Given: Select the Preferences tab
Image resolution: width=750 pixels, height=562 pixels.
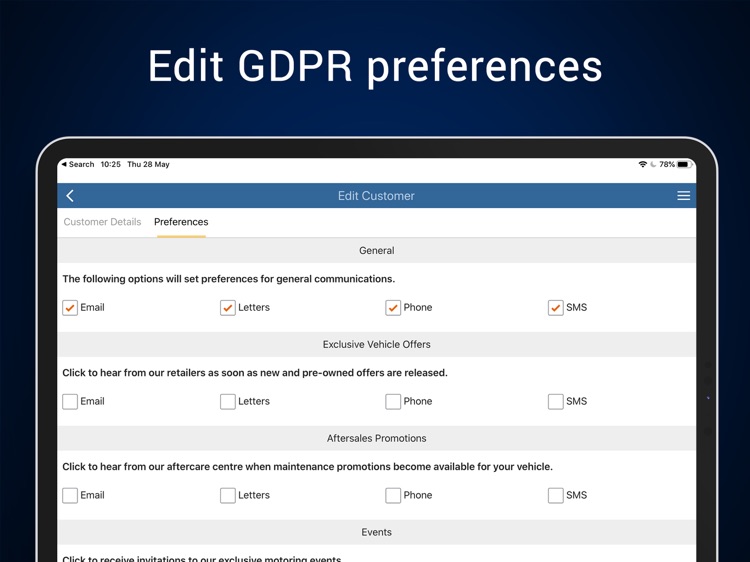Looking at the screenshot, I should [x=181, y=222].
